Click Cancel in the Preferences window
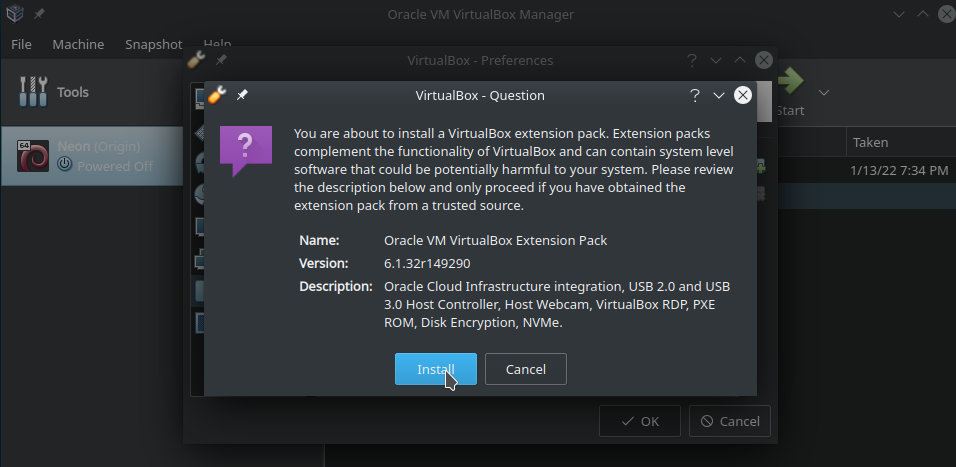This screenshot has width=956, height=467. 730,421
